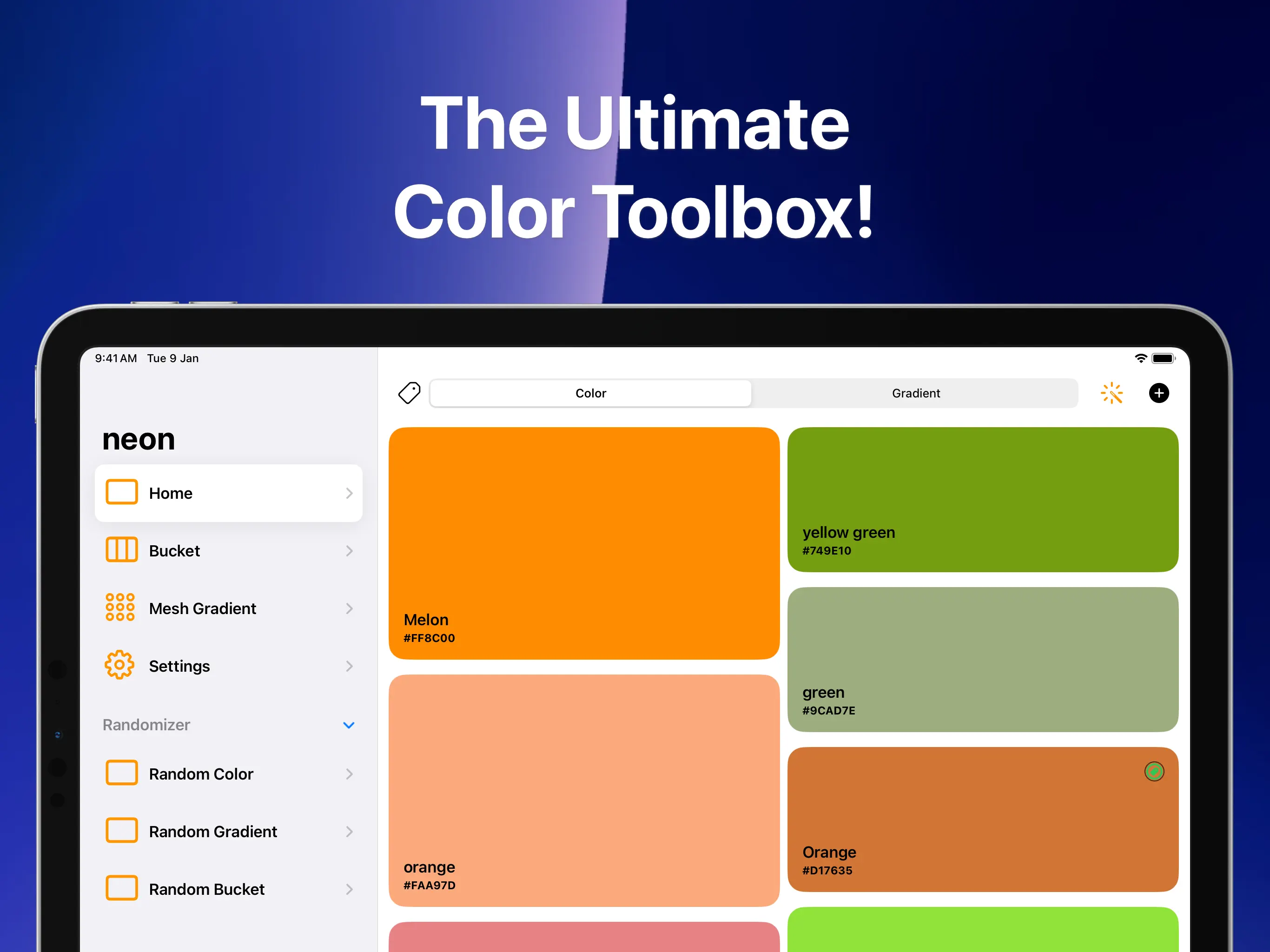Tap the battery indicator in status bar
The height and width of the screenshot is (952, 1270).
1163,358
